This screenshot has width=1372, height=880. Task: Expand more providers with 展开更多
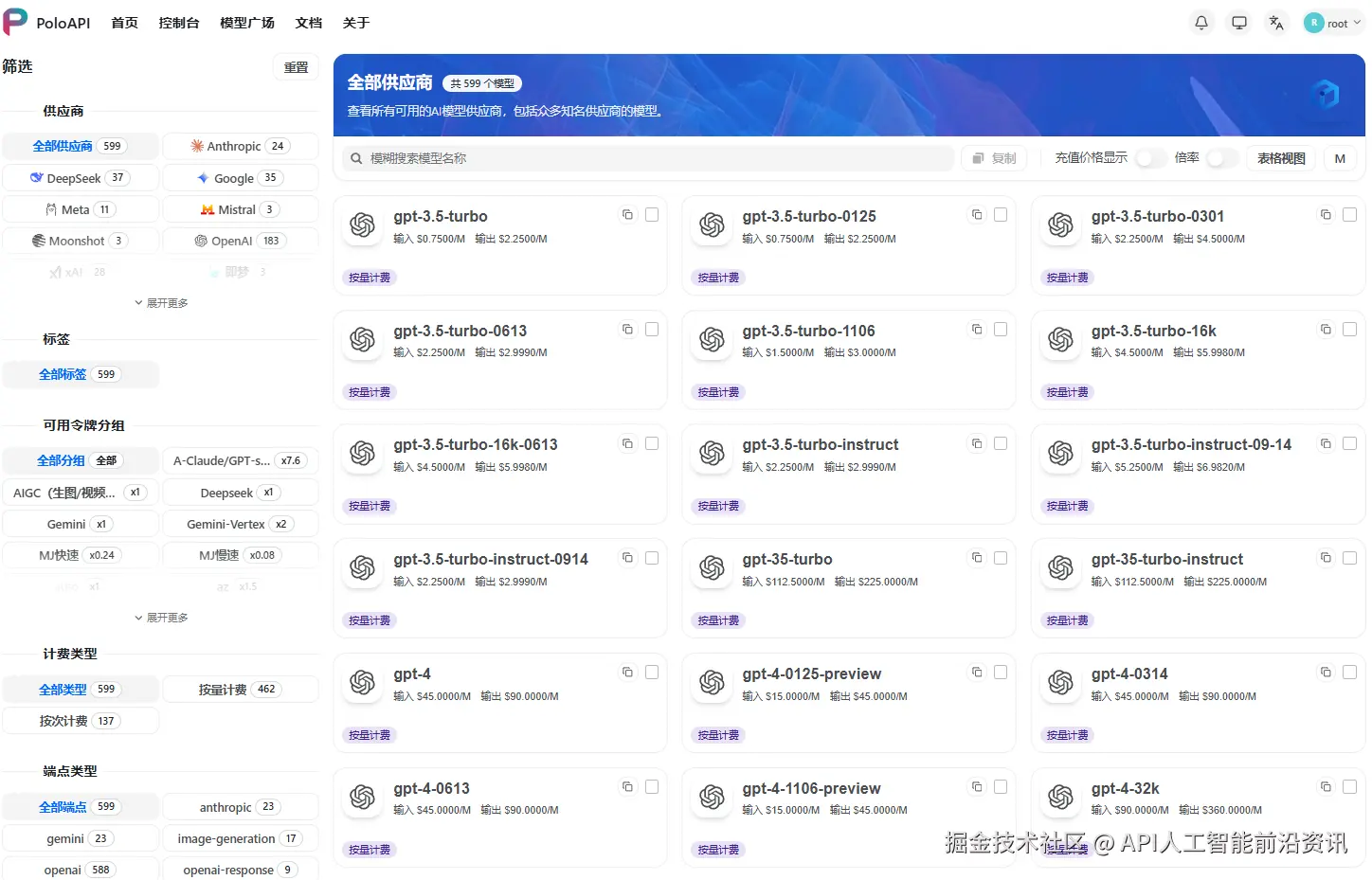click(161, 303)
